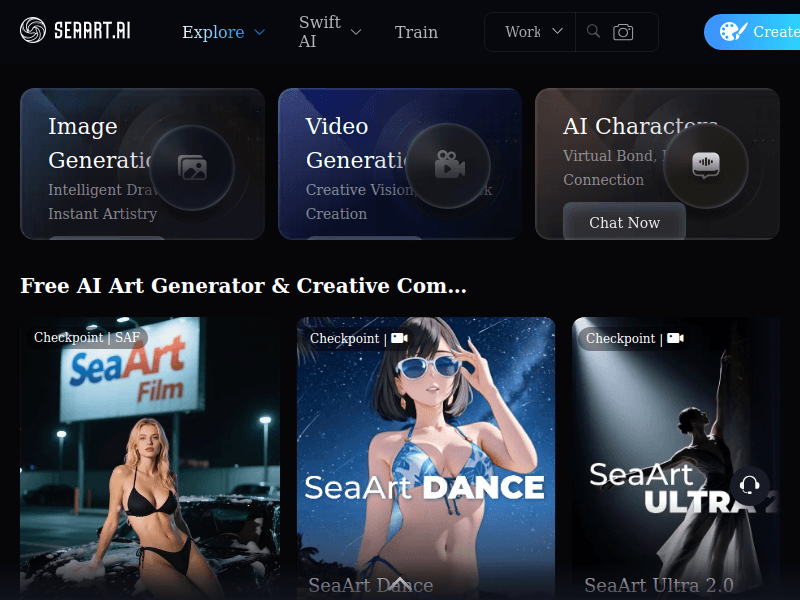Click the Virtual Bond Connection subtitle
This screenshot has height=600, width=800.
click(x=611, y=167)
